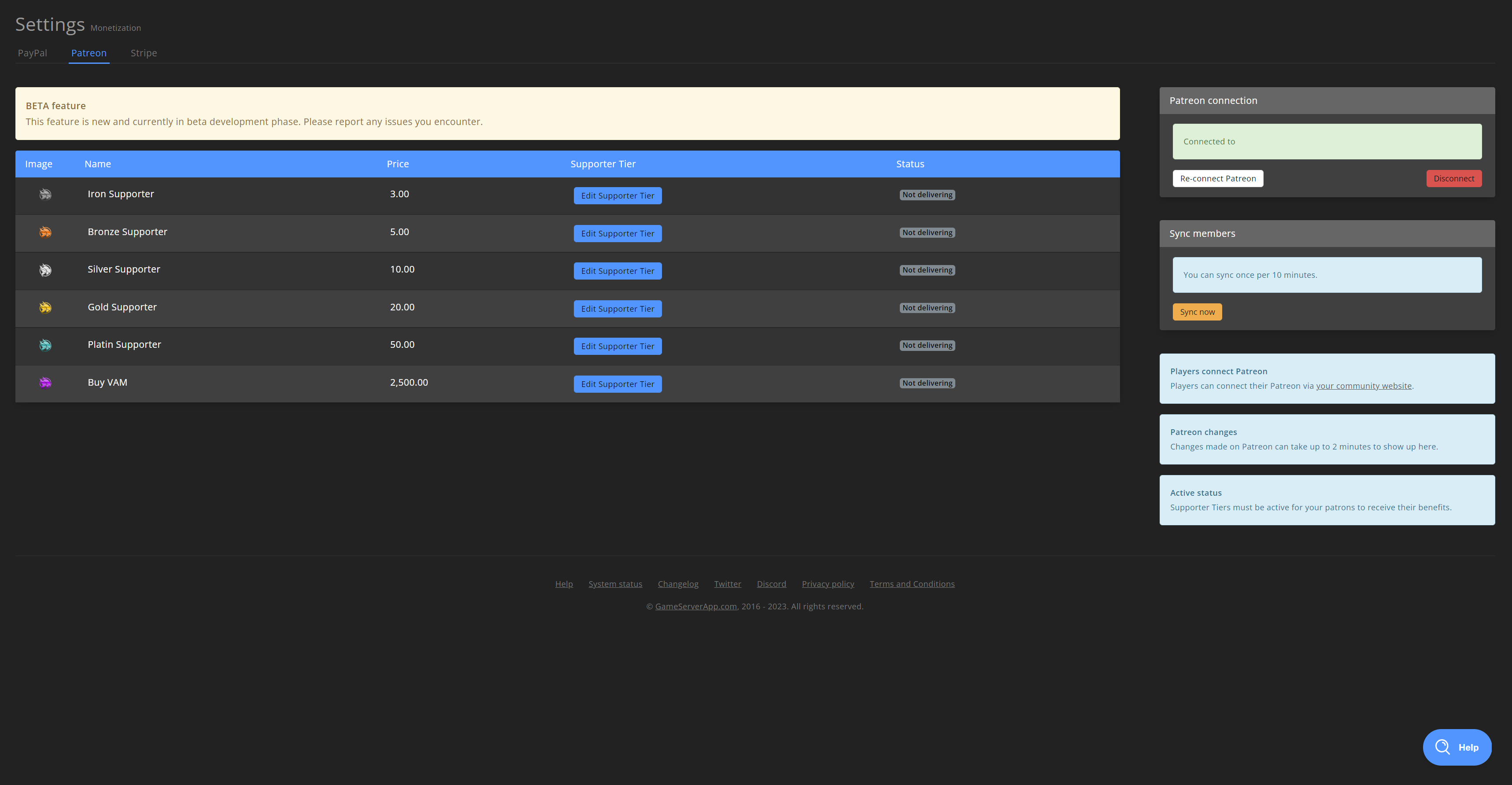
Task: Click the Bronze Supporter dragon icon
Action: pos(45,232)
